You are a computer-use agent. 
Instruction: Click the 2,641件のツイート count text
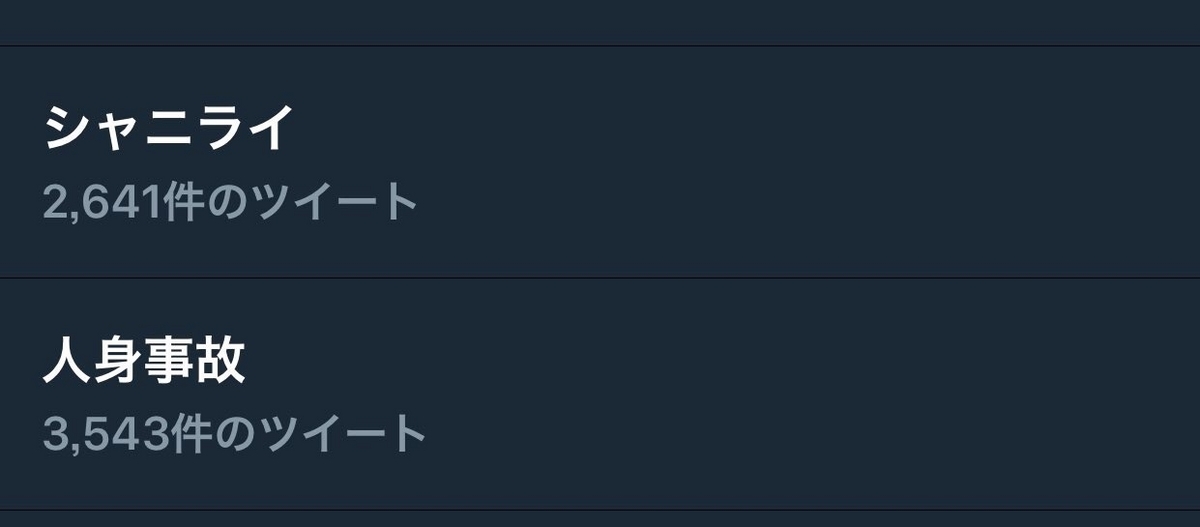230,203
